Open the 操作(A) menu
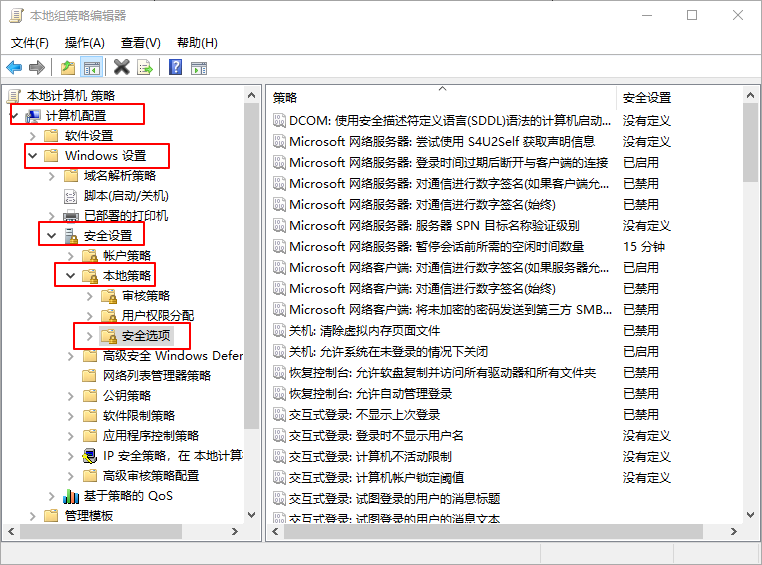The height and width of the screenshot is (565, 762). pos(84,42)
